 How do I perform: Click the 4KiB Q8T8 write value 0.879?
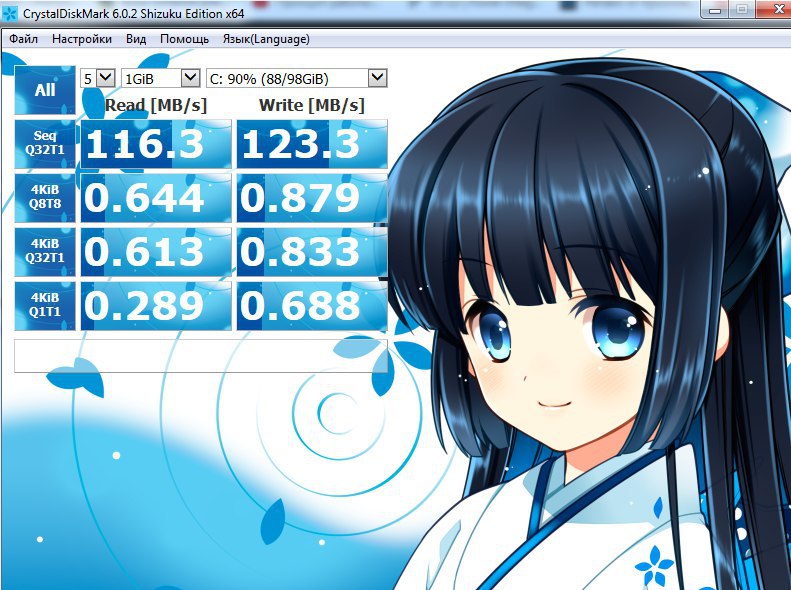point(312,198)
